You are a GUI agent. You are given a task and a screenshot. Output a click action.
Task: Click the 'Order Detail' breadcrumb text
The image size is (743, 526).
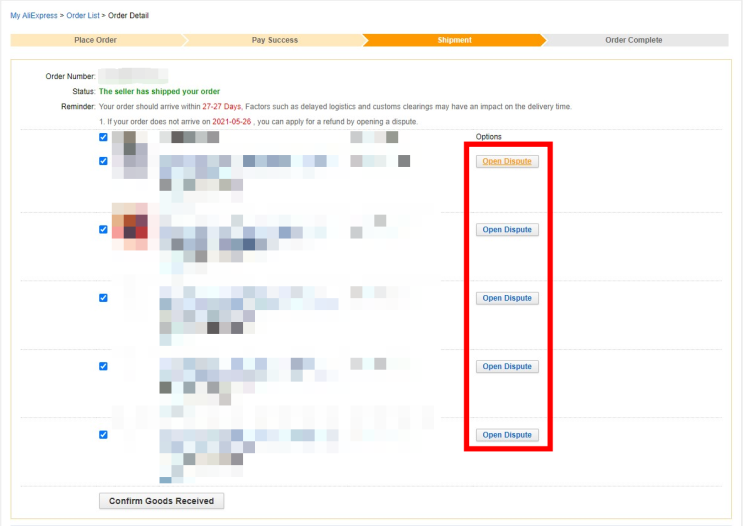128,16
